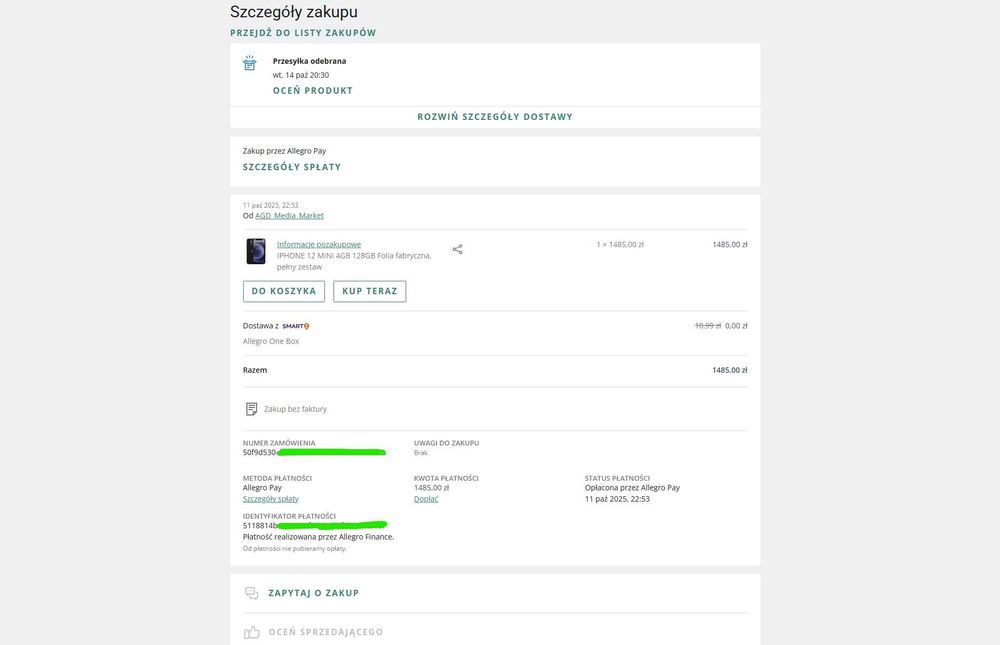
Task: Open the AGD_Media_Market seller link
Action: (x=290, y=216)
